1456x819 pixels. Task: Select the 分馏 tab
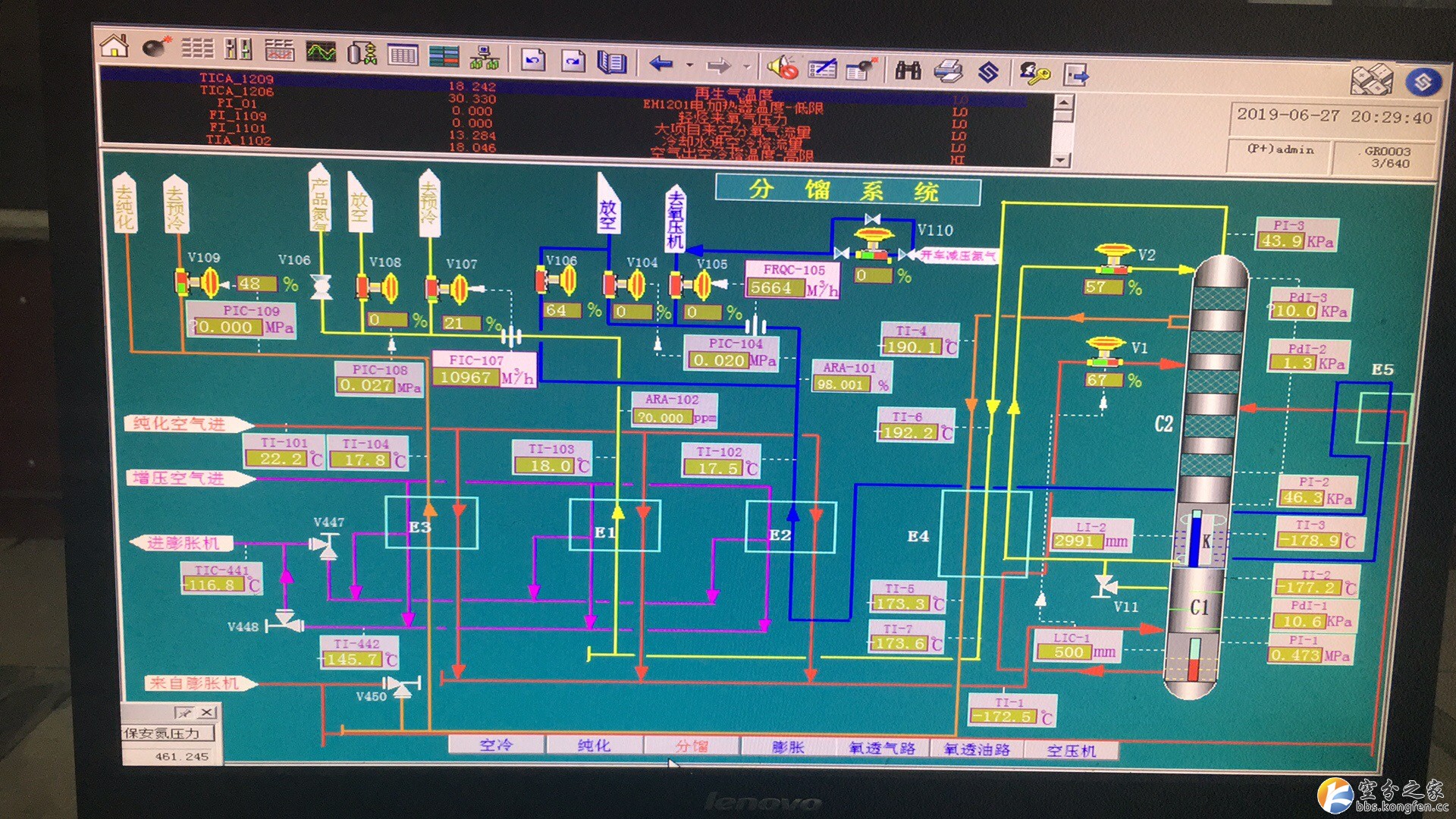coord(692,747)
